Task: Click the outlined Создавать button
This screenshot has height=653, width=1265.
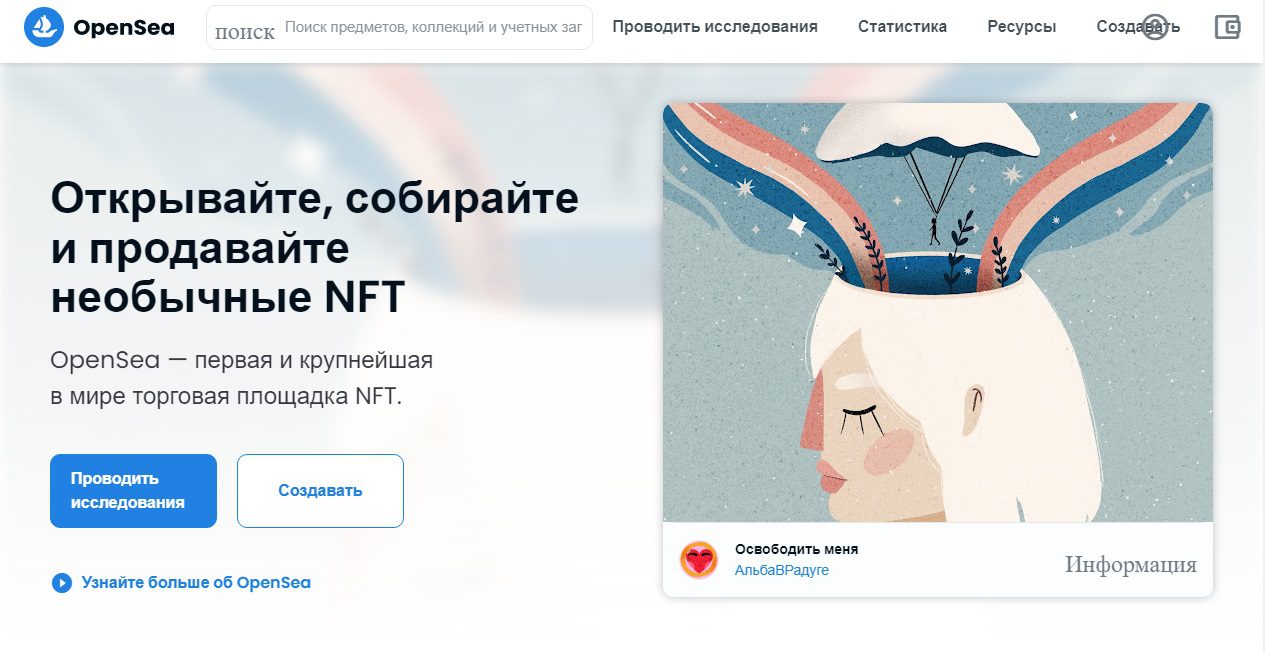Action: (x=320, y=491)
